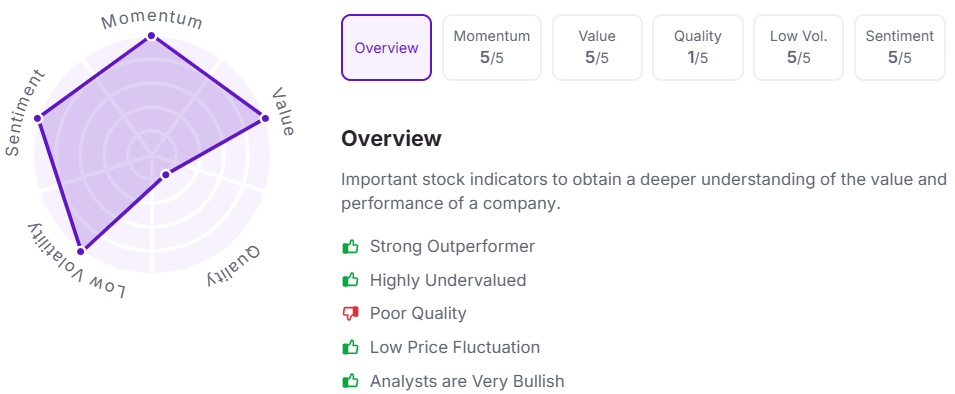
Task: Click the Low Volatility data point on radar
Action: point(80,250)
